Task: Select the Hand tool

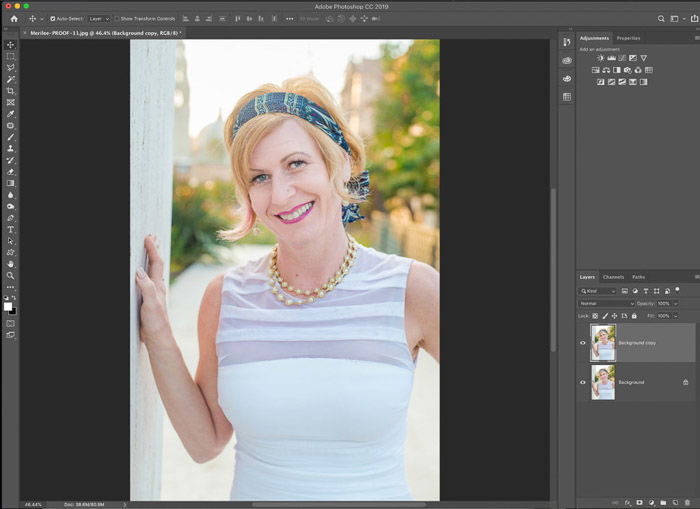Action: point(10,264)
